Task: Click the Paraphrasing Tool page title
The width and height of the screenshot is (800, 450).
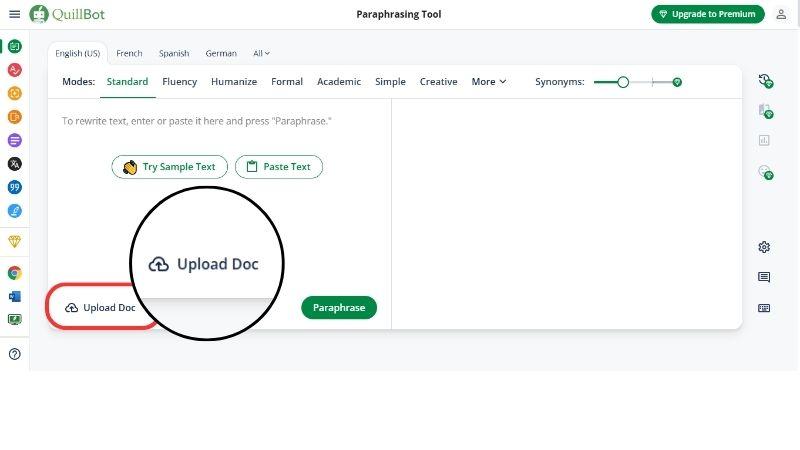Action: point(398,14)
